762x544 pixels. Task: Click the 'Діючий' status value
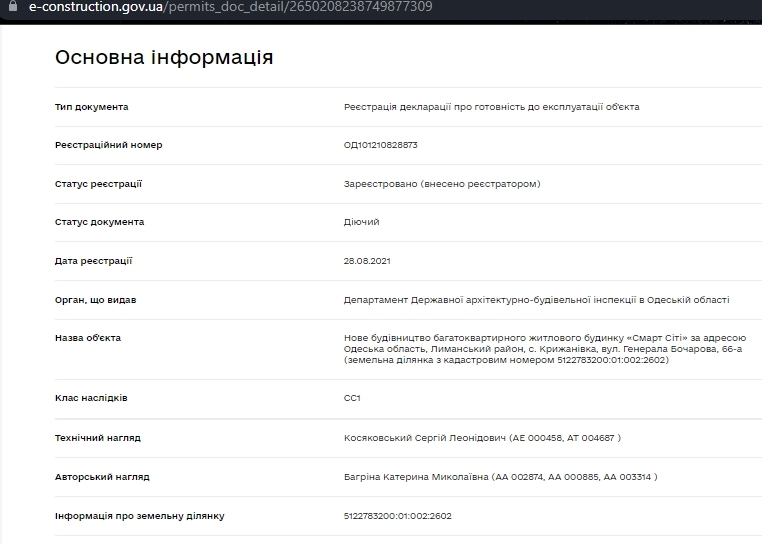click(361, 222)
